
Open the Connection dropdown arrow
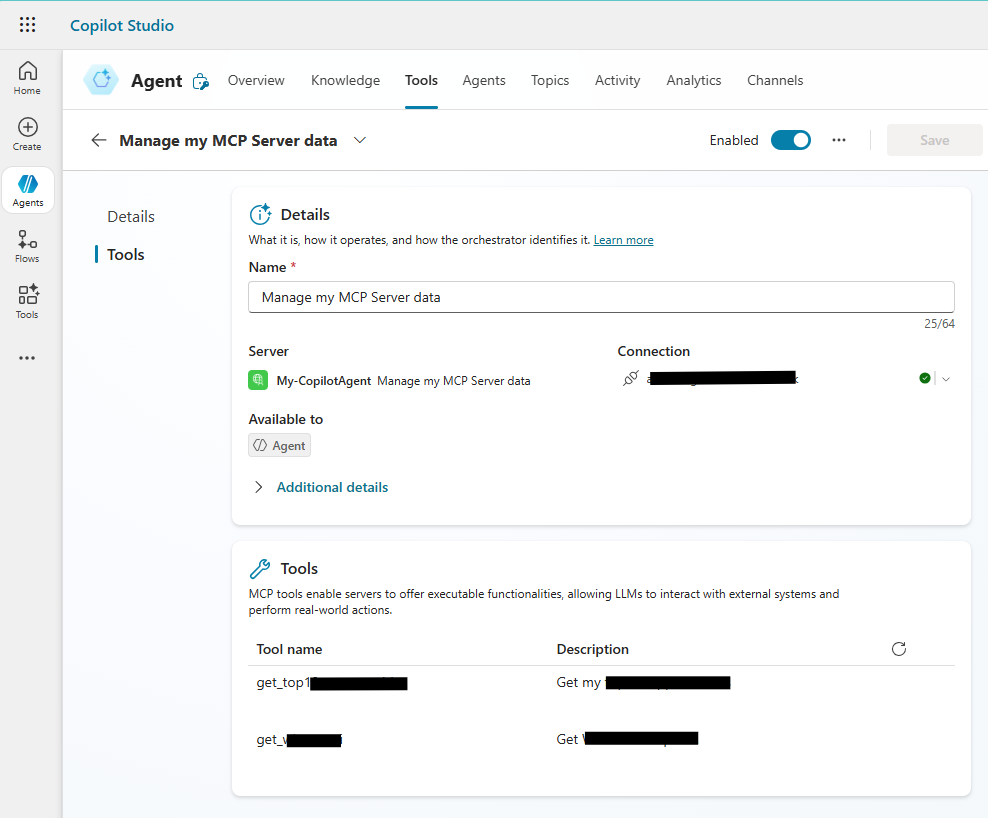[946, 379]
